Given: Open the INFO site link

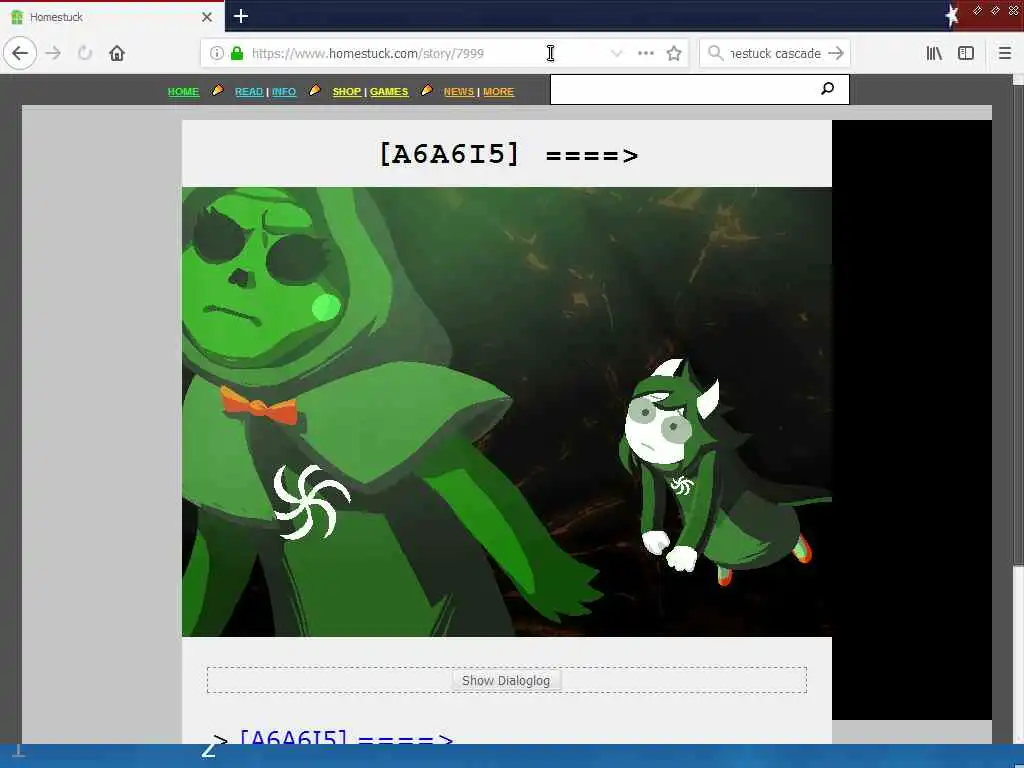Looking at the screenshot, I should click(284, 91).
